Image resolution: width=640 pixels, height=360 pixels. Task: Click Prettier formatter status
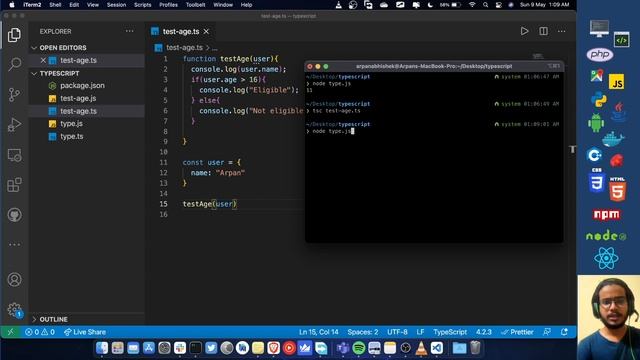tap(517, 332)
